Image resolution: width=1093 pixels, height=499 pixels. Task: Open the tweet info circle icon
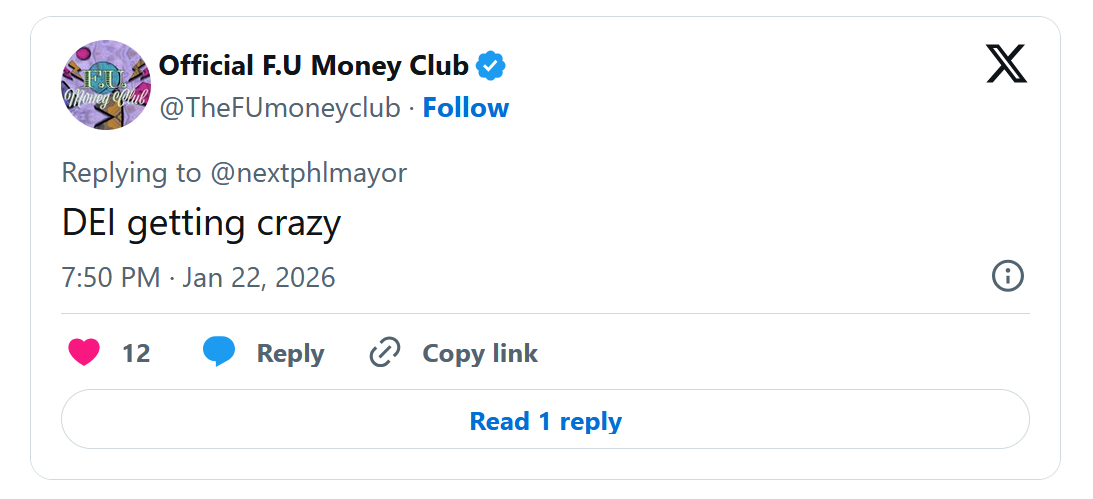click(x=1007, y=276)
